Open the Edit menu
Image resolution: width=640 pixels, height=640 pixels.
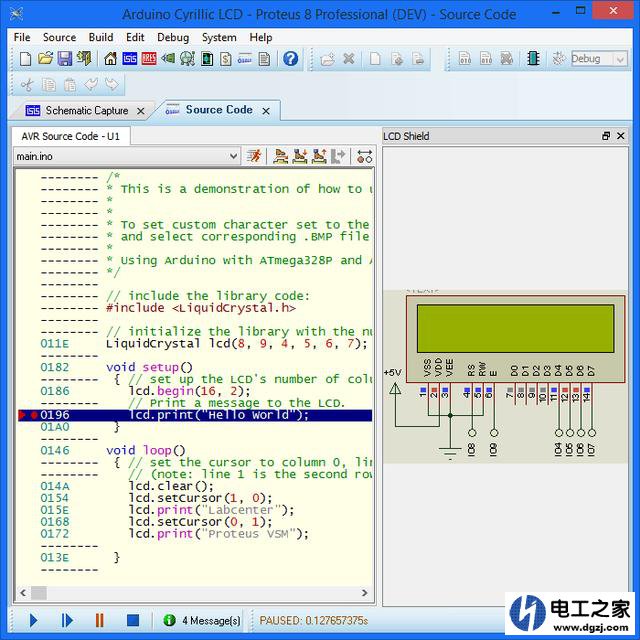[x=135, y=38]
